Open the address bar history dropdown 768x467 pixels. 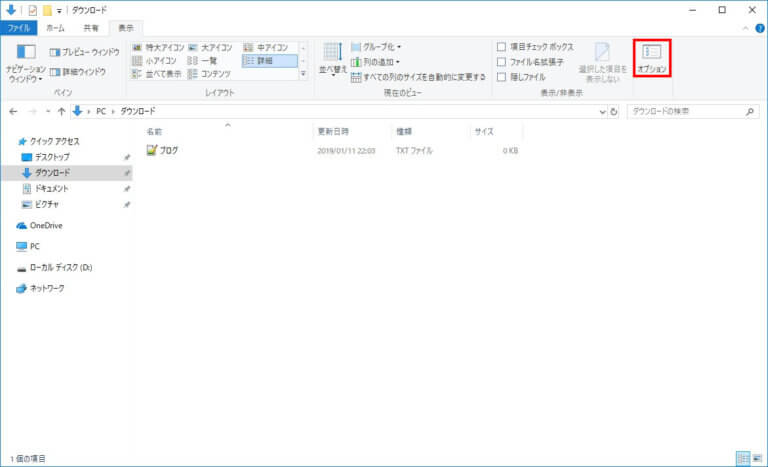point(602,112)
